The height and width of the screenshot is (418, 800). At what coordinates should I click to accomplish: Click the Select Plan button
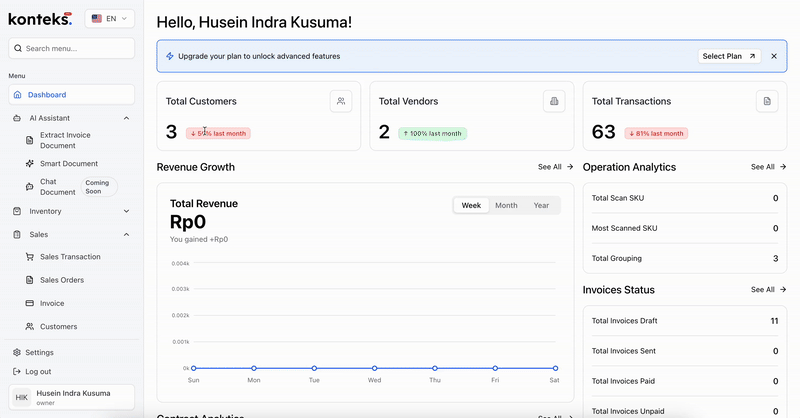(729, 56)
